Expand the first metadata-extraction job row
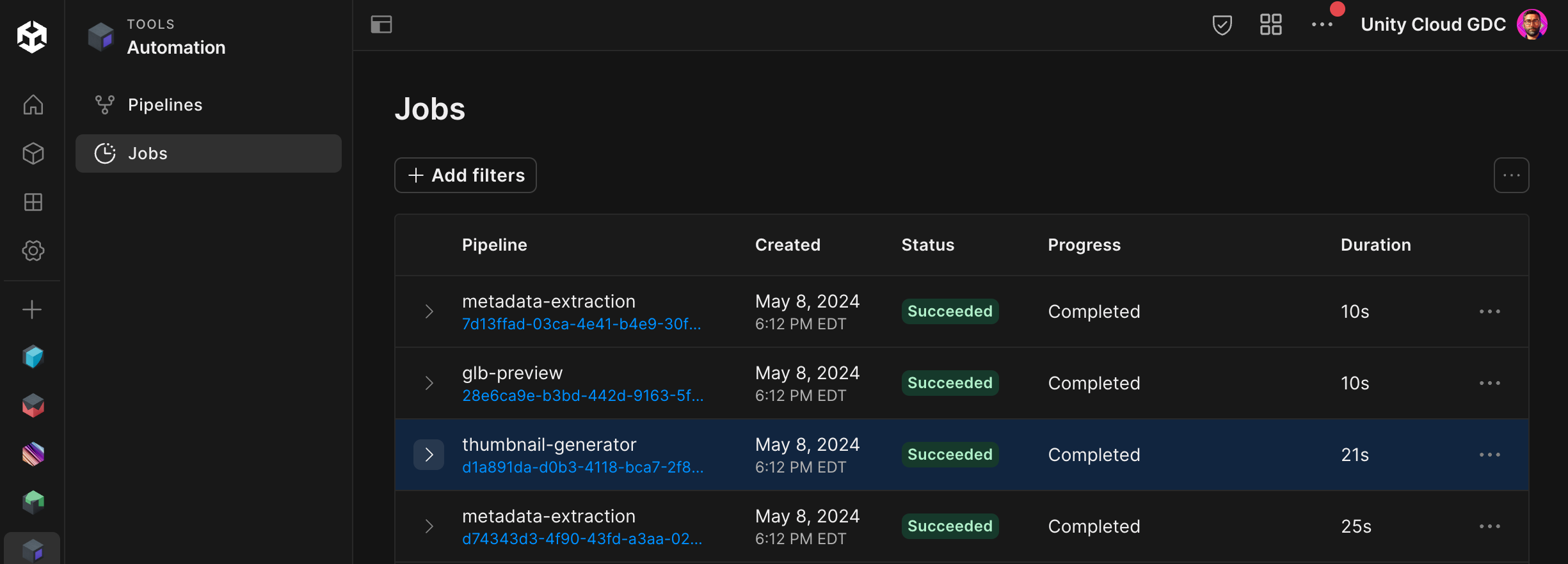1568x564 pixels. pyautogui.click(x=429, y=311)
